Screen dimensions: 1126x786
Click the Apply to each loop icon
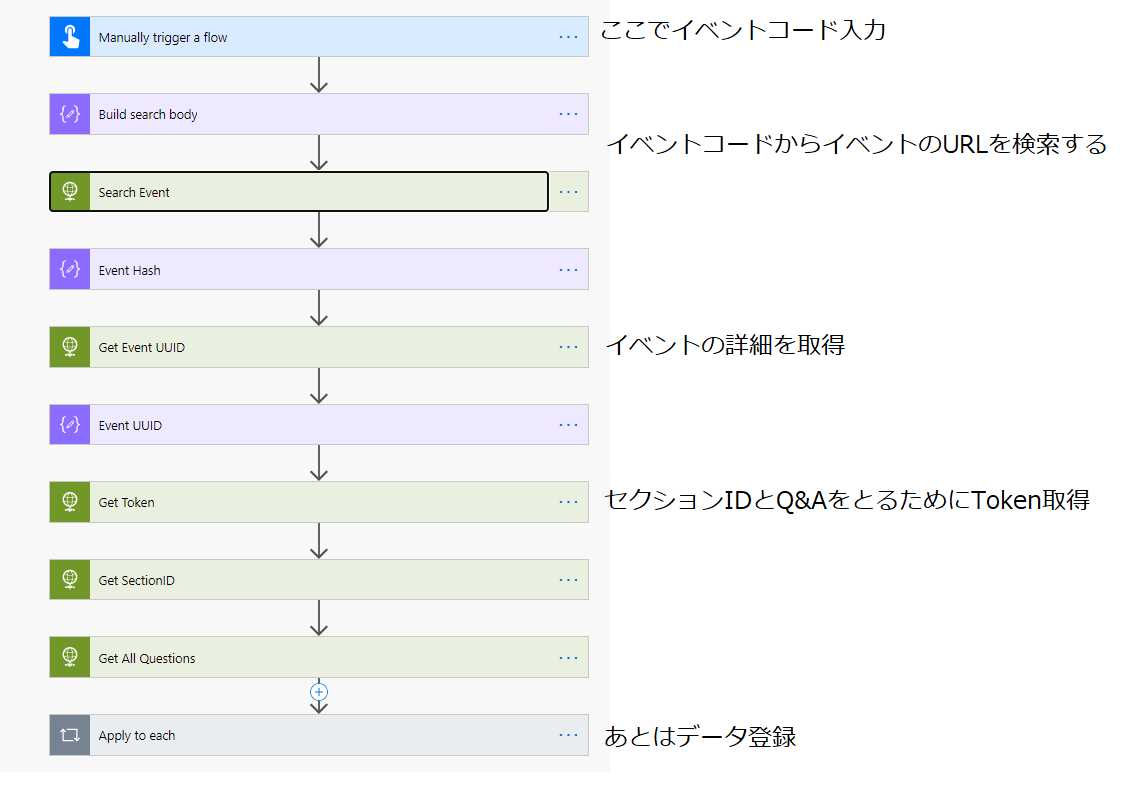70,735
